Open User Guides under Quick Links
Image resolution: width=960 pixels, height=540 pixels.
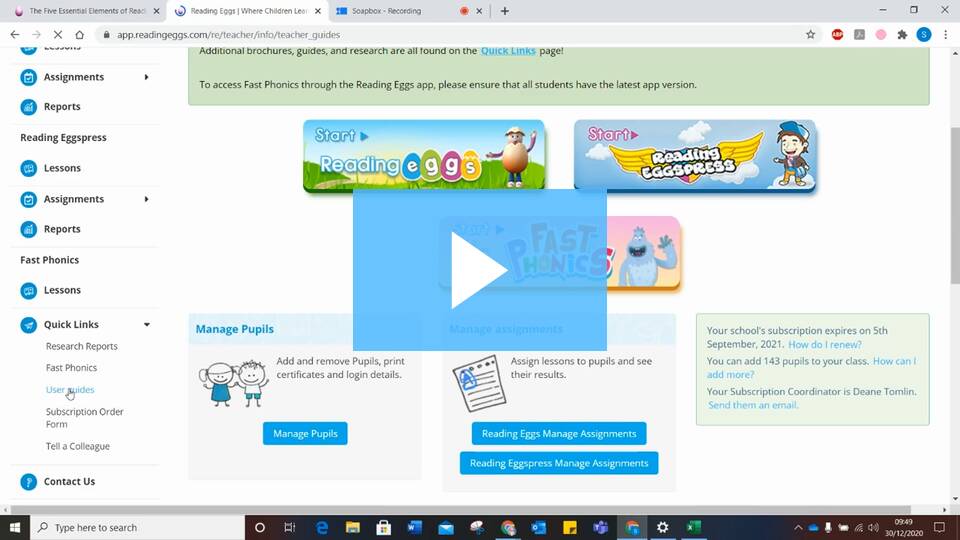(x=70, y=390)
